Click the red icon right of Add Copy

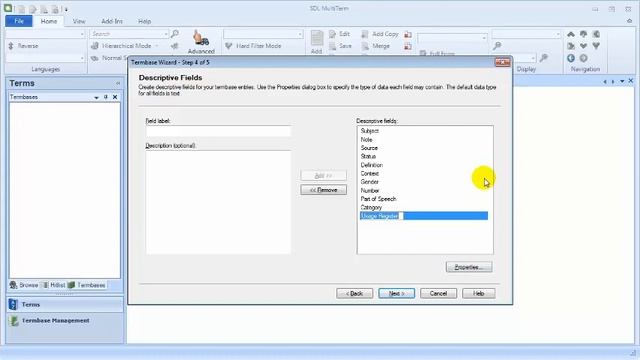coord(408,34)
